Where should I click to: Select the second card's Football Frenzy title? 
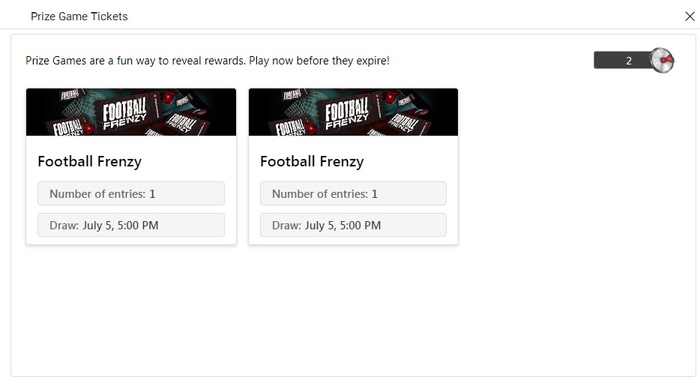coord(312,161)
